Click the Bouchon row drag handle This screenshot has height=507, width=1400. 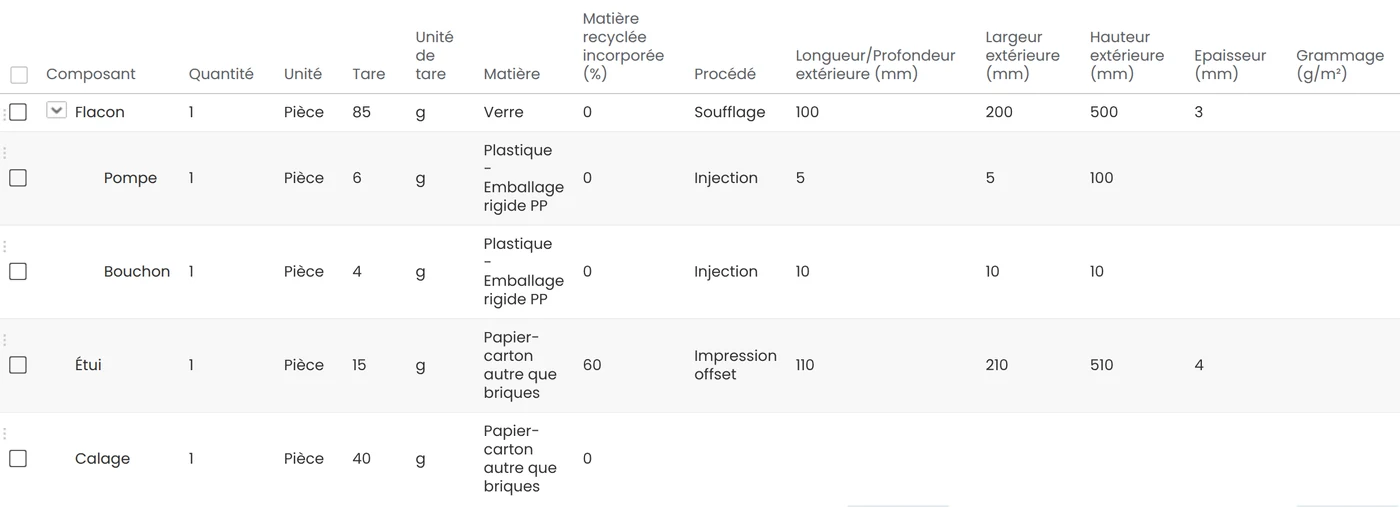(x=4, y=246)
